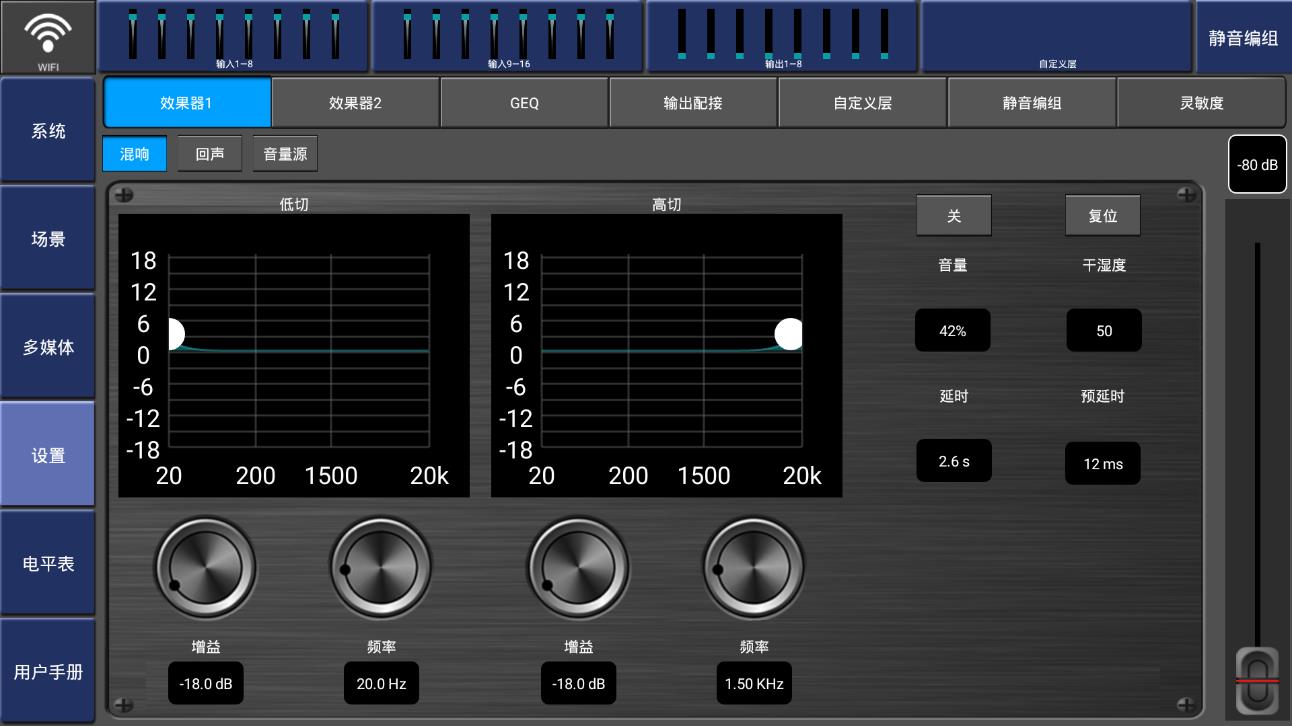Viewport: 1292px width, 726px height.
Task: Click the 高切 EQ graph area
Action: 667,355
